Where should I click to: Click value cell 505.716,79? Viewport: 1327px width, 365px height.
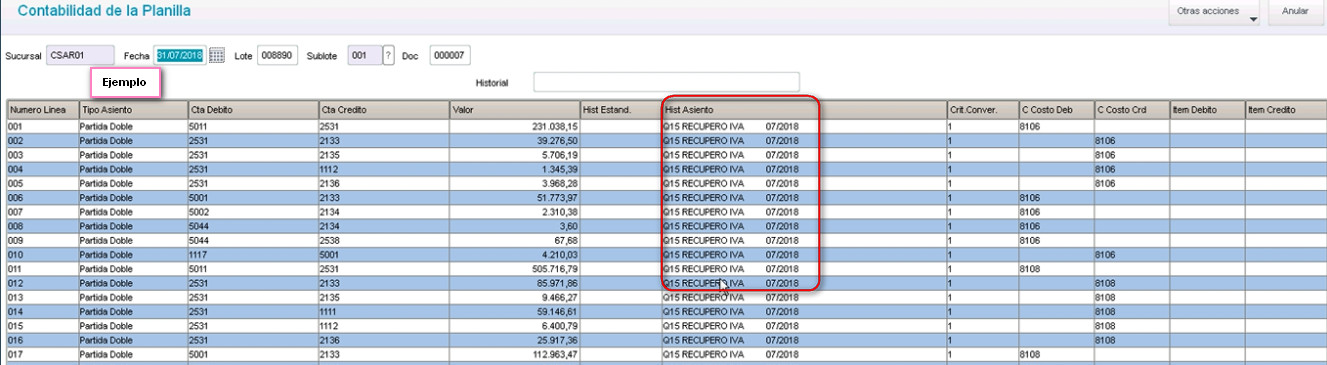(x=514, y=269)
